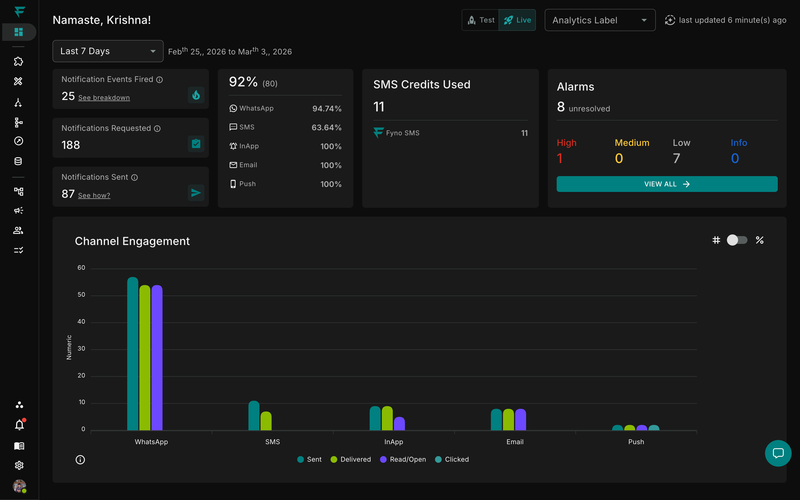
Task: Open the Last 7 Days dropdown
Action: [x=108, y=51]
